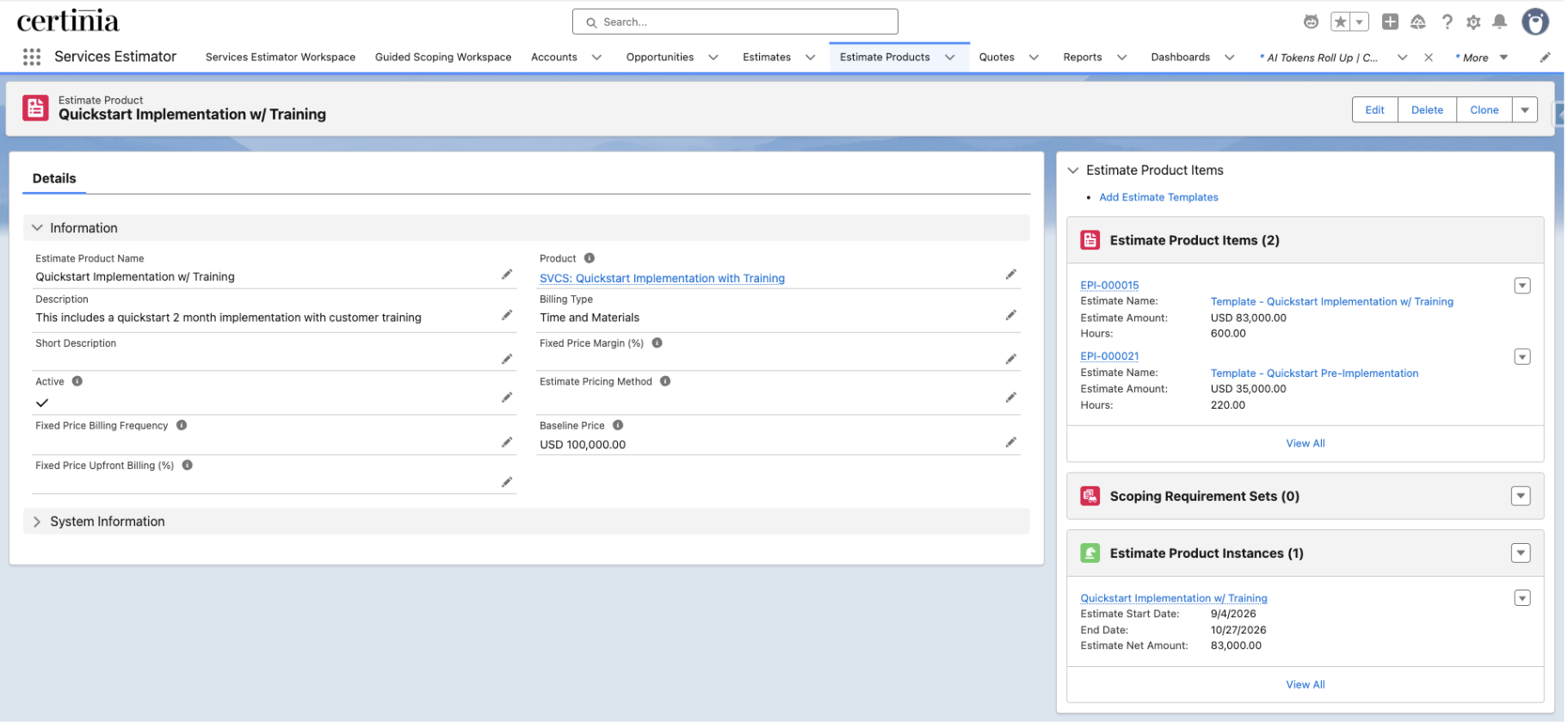Open the App Launcher grid
Screen dimensions: 1568x723
coord(32,57)
